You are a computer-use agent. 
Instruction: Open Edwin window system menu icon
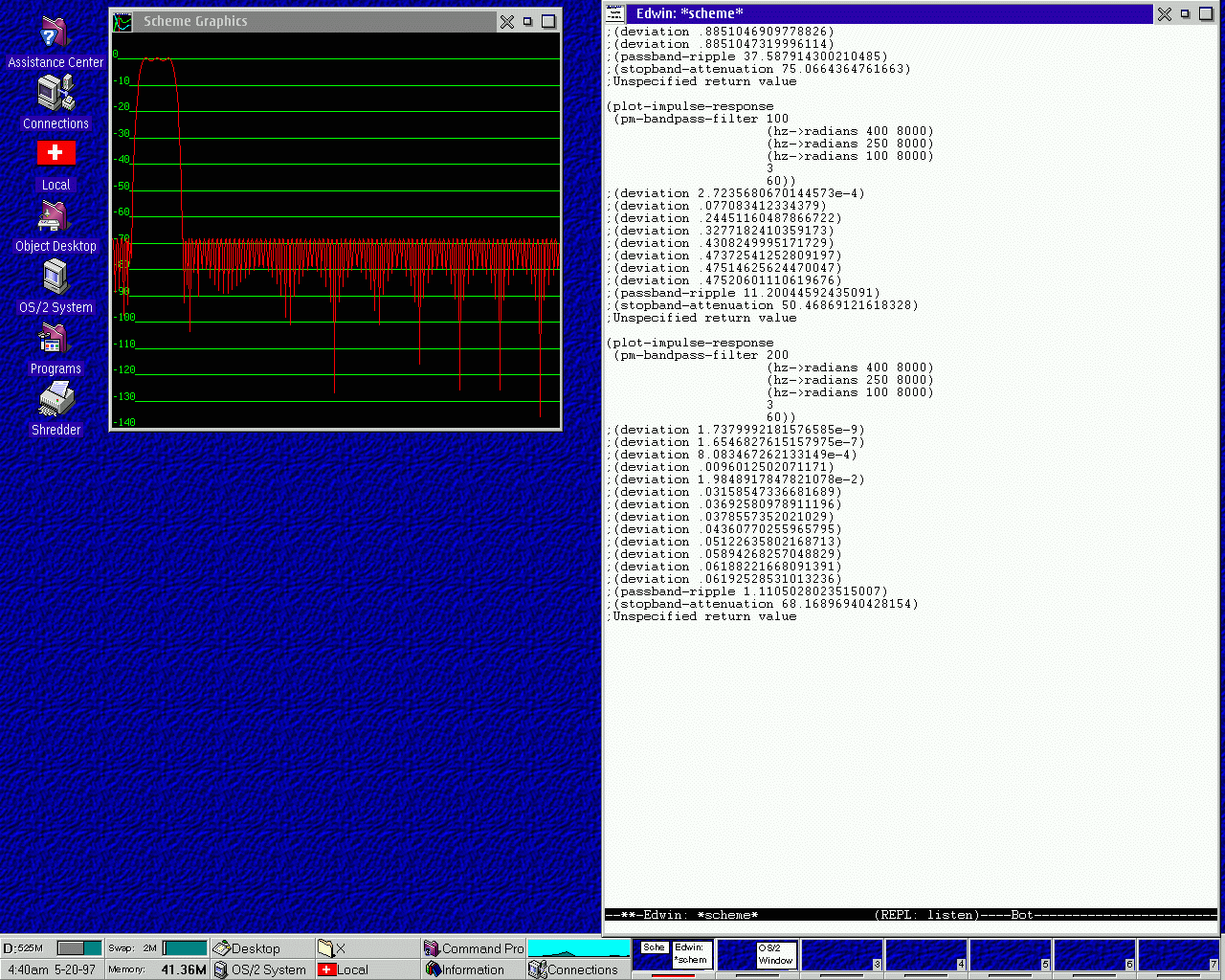[x=615, y=13]
